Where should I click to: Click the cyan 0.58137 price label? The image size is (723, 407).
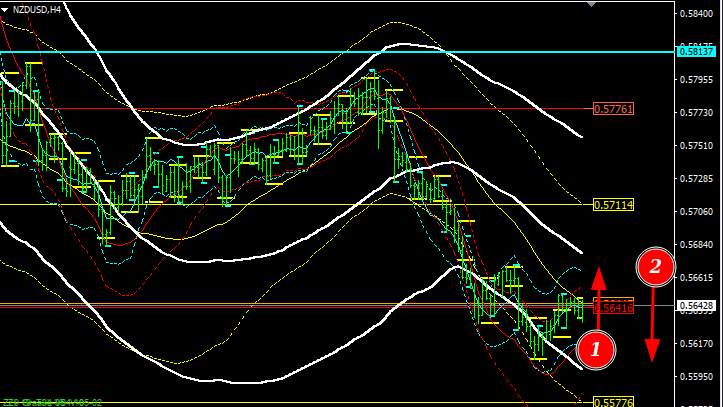pos(696,52)
